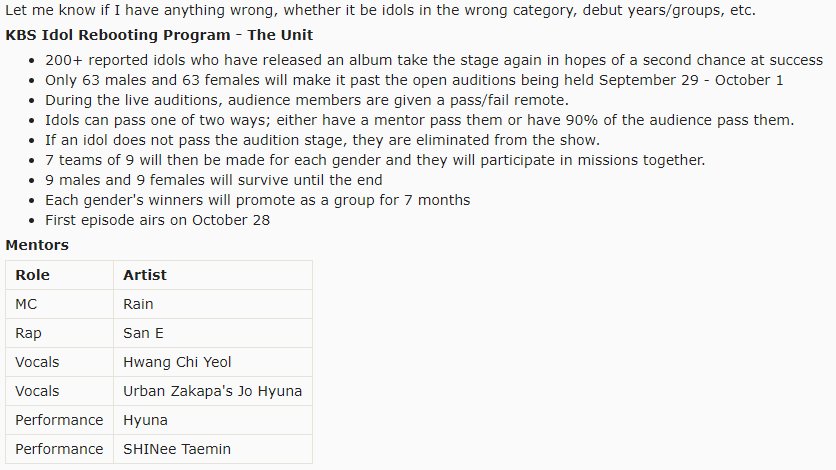Click the '200+ reported idols' bullet text
The height and width of the screenshot is (470, 836).
pos(434,60)
